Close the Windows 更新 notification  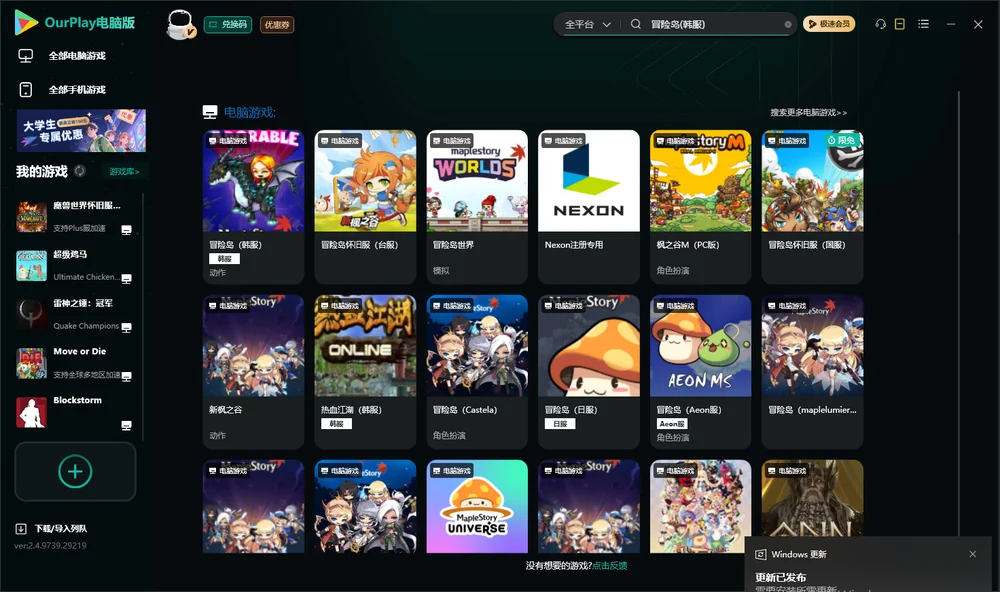pos(973,554)
